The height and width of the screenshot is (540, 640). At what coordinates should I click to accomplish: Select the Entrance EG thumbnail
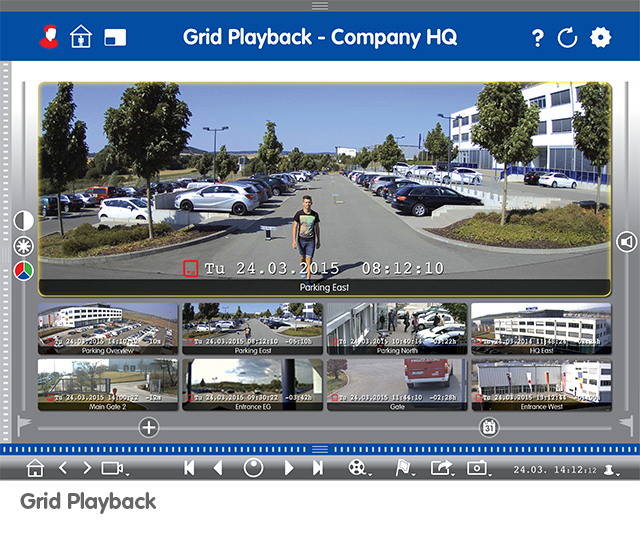pos(252,385)
